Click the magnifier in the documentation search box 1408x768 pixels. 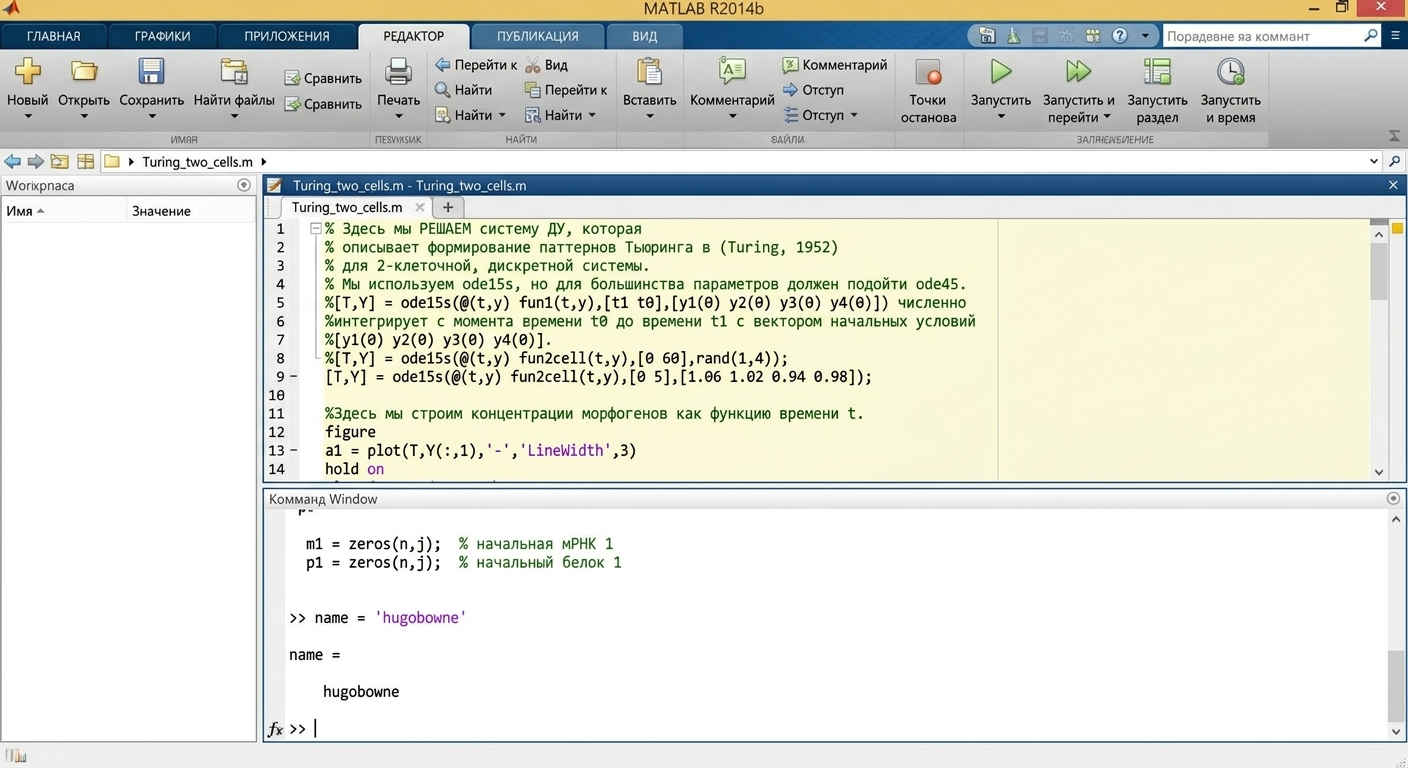[1371, 36]
